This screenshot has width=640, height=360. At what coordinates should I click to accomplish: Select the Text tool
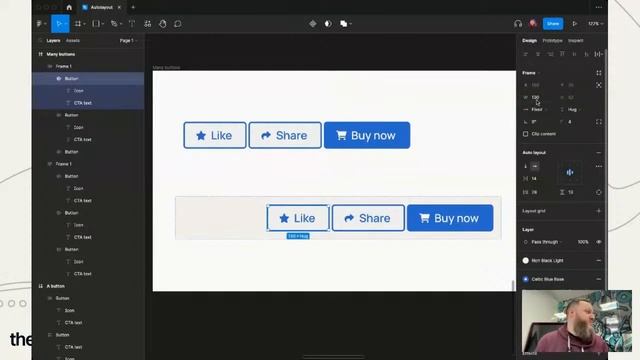click(x=132, y=24)
